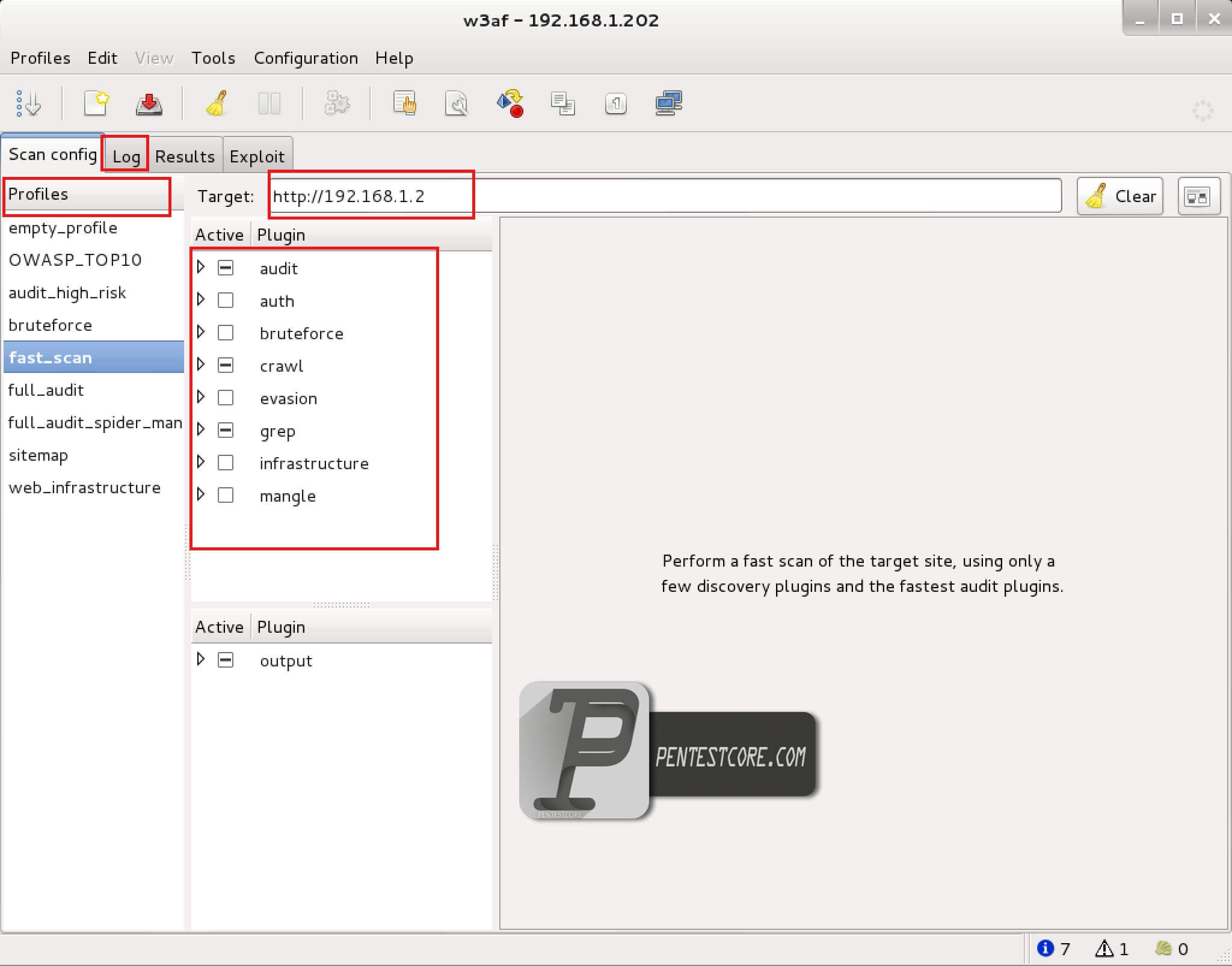Click the throbber spinner icon at top right
Image resolution: width=1232 pixels, height=966 pixels.
tap(1203, 110)
